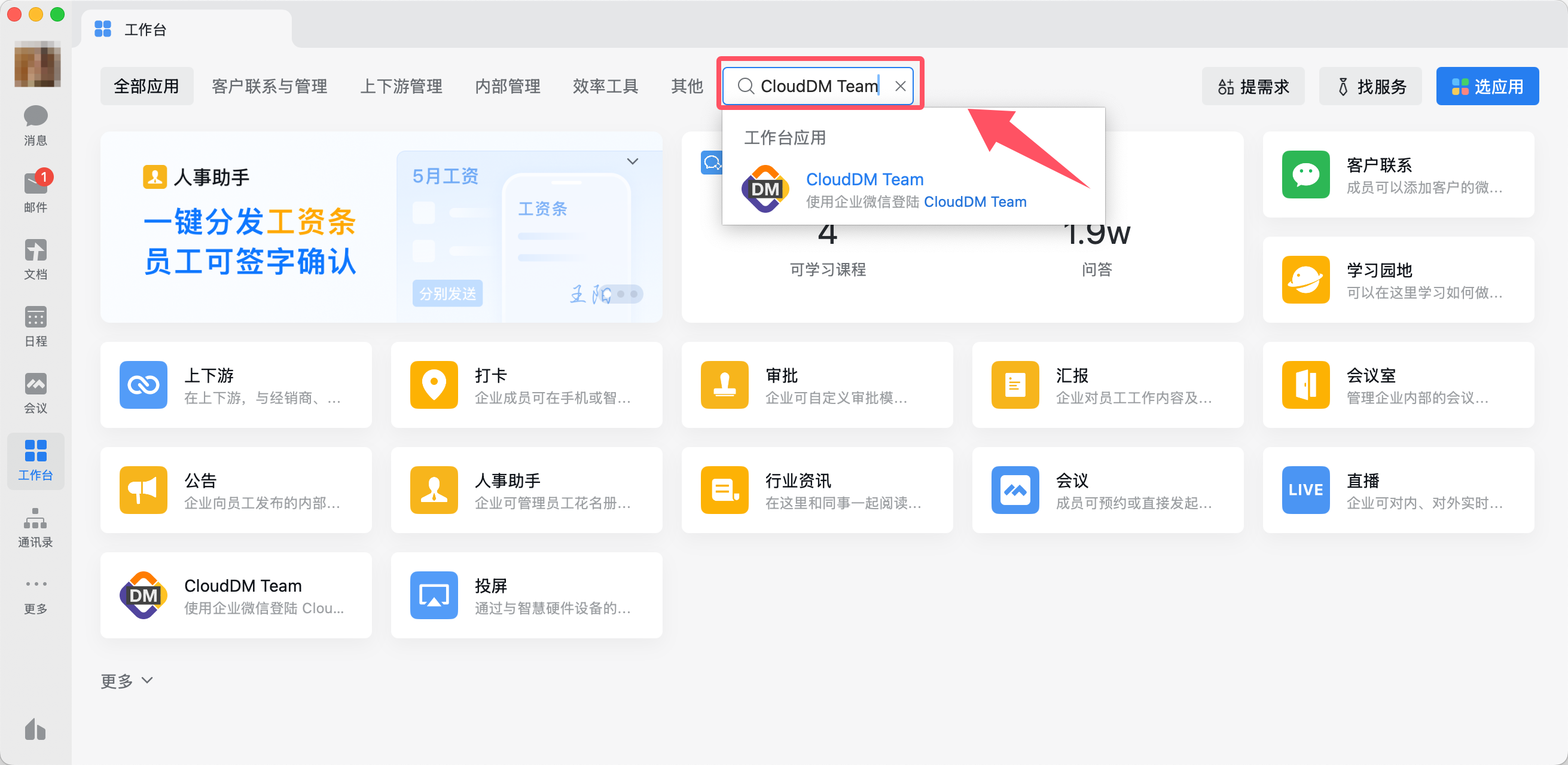Switch to the 客户联系与管理 tab
The image size is (1568, 765).
tap(269, 86)
